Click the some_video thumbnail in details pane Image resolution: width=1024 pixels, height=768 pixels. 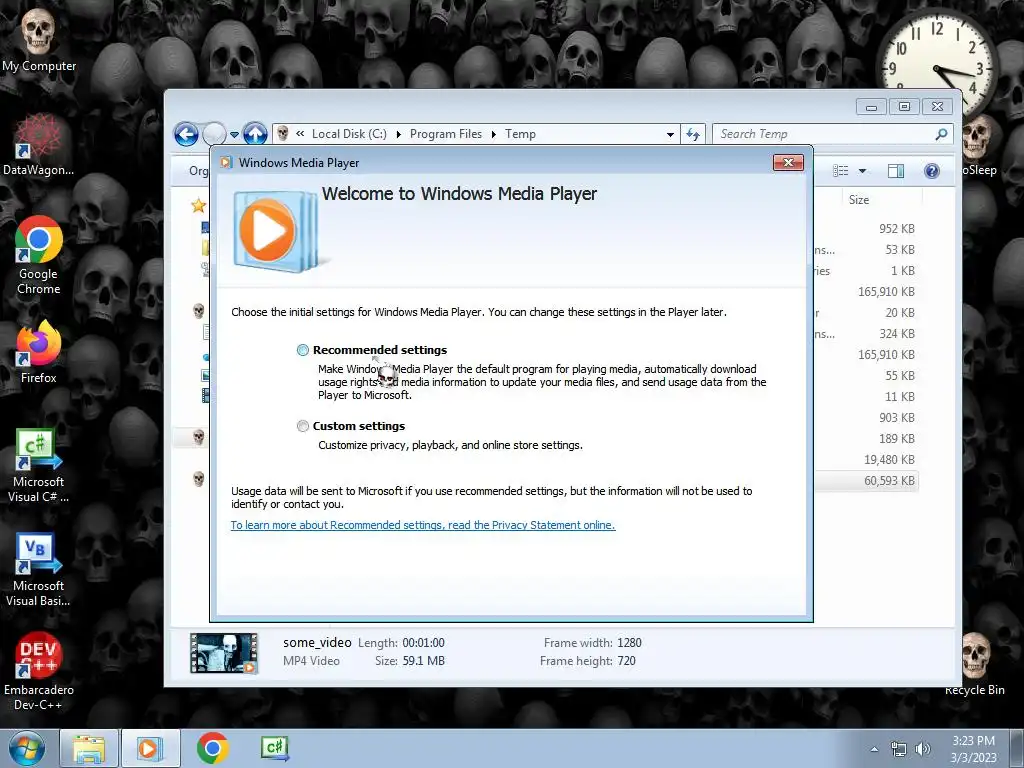point(223,652)
